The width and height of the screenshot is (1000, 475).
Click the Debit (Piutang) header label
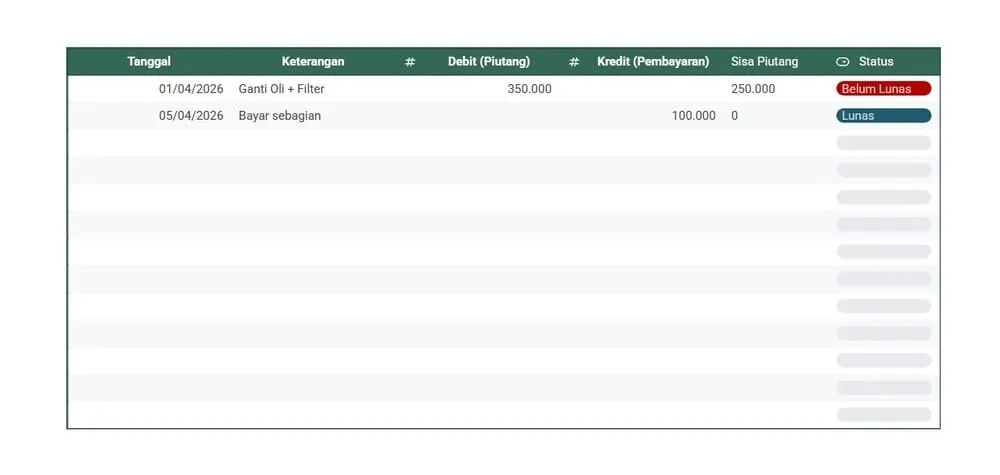click(488, 62)
